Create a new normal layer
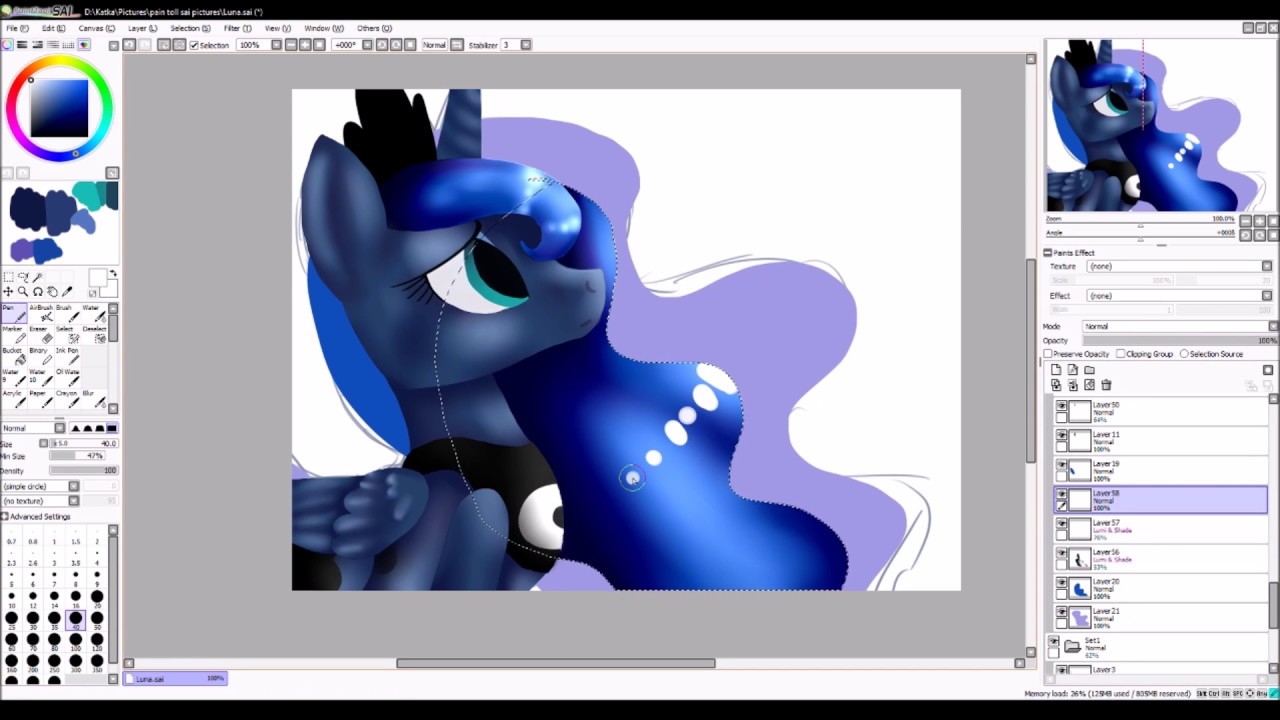1280x720 pixels. (x=1056, y=370)
